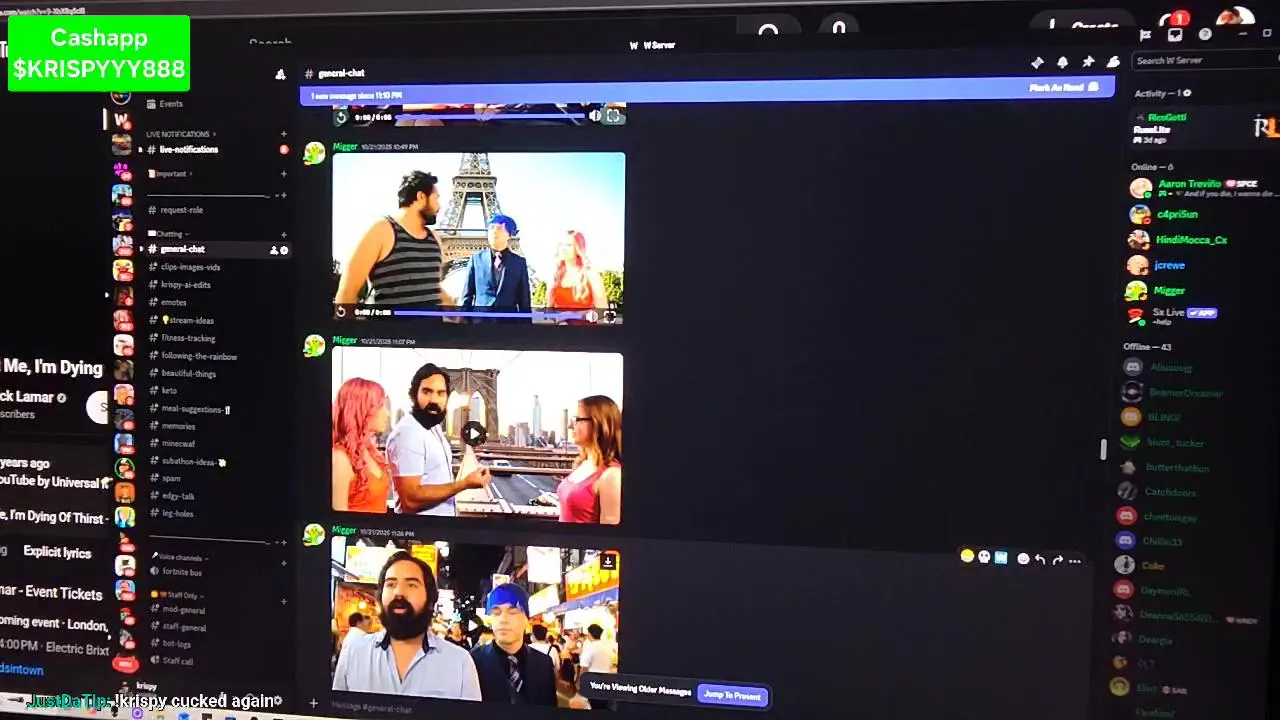Reply to message using arrow icon
1280x720 pixels.
pos(1040,559)
